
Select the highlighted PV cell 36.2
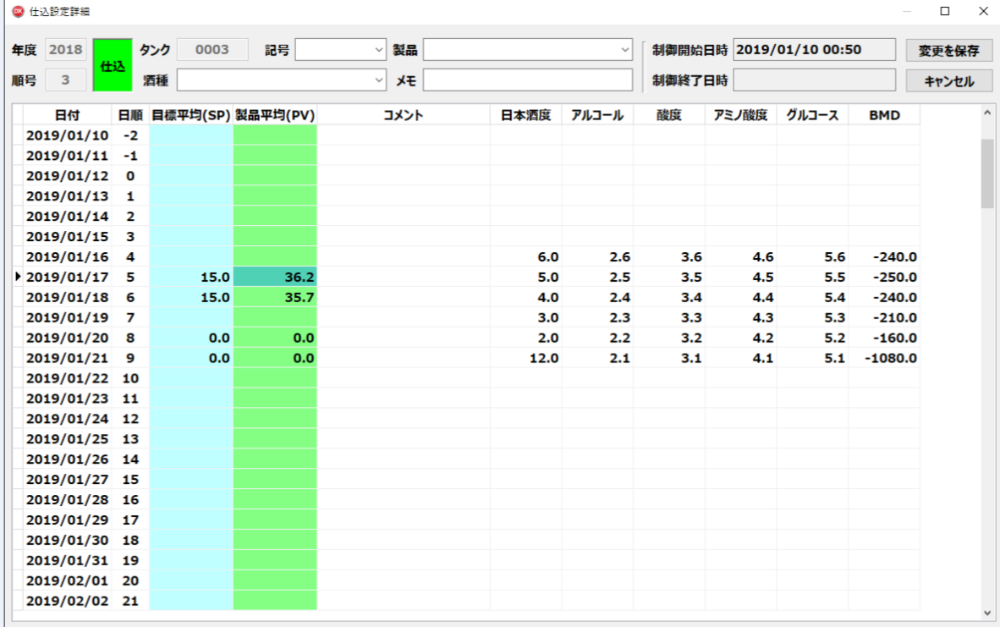coord(275,277)
